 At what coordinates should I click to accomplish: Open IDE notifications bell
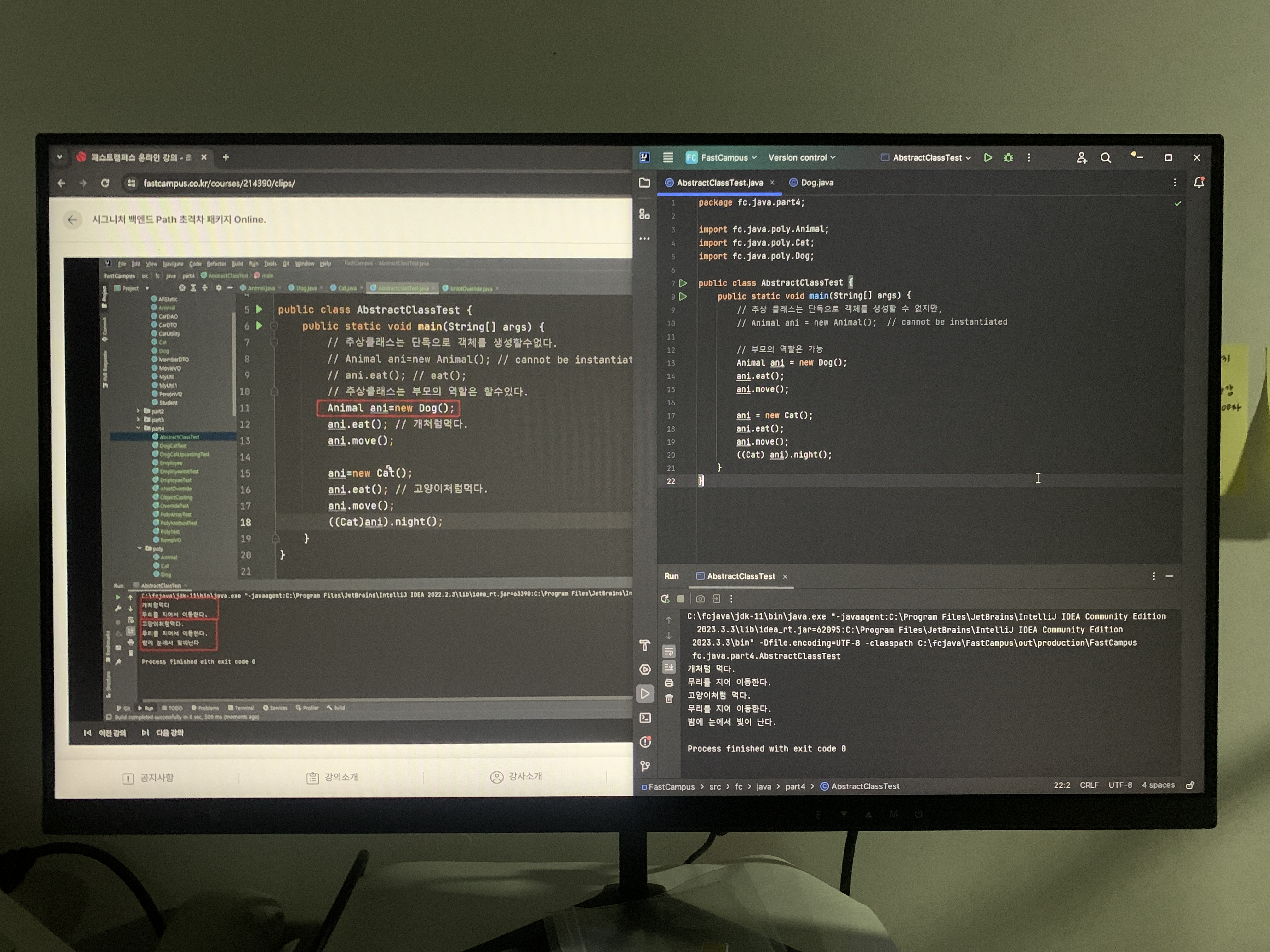(1198, 183)
